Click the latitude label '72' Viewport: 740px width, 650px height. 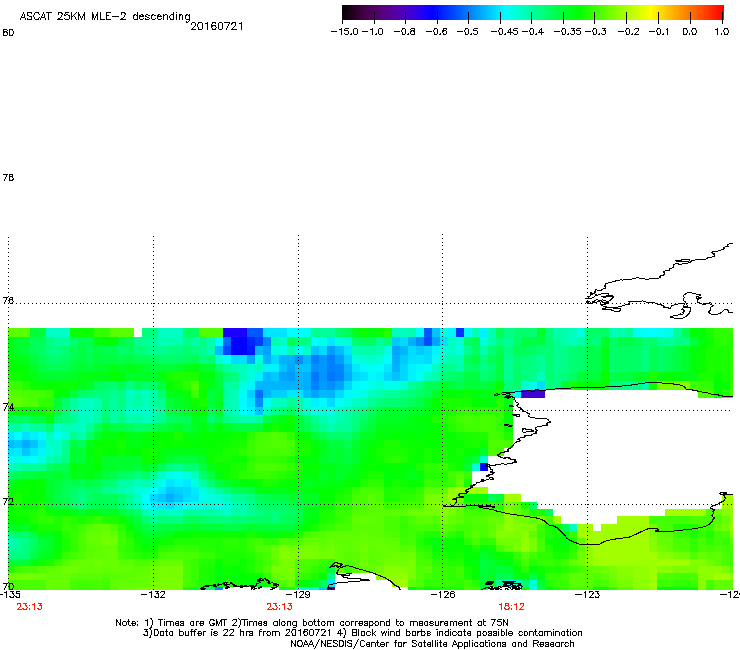pyautogui.click(x=8, y=501)
